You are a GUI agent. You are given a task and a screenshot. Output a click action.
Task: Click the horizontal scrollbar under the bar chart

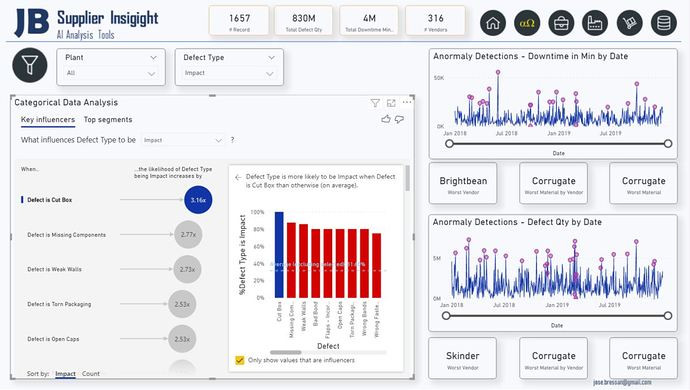click(x=286, y=352)
